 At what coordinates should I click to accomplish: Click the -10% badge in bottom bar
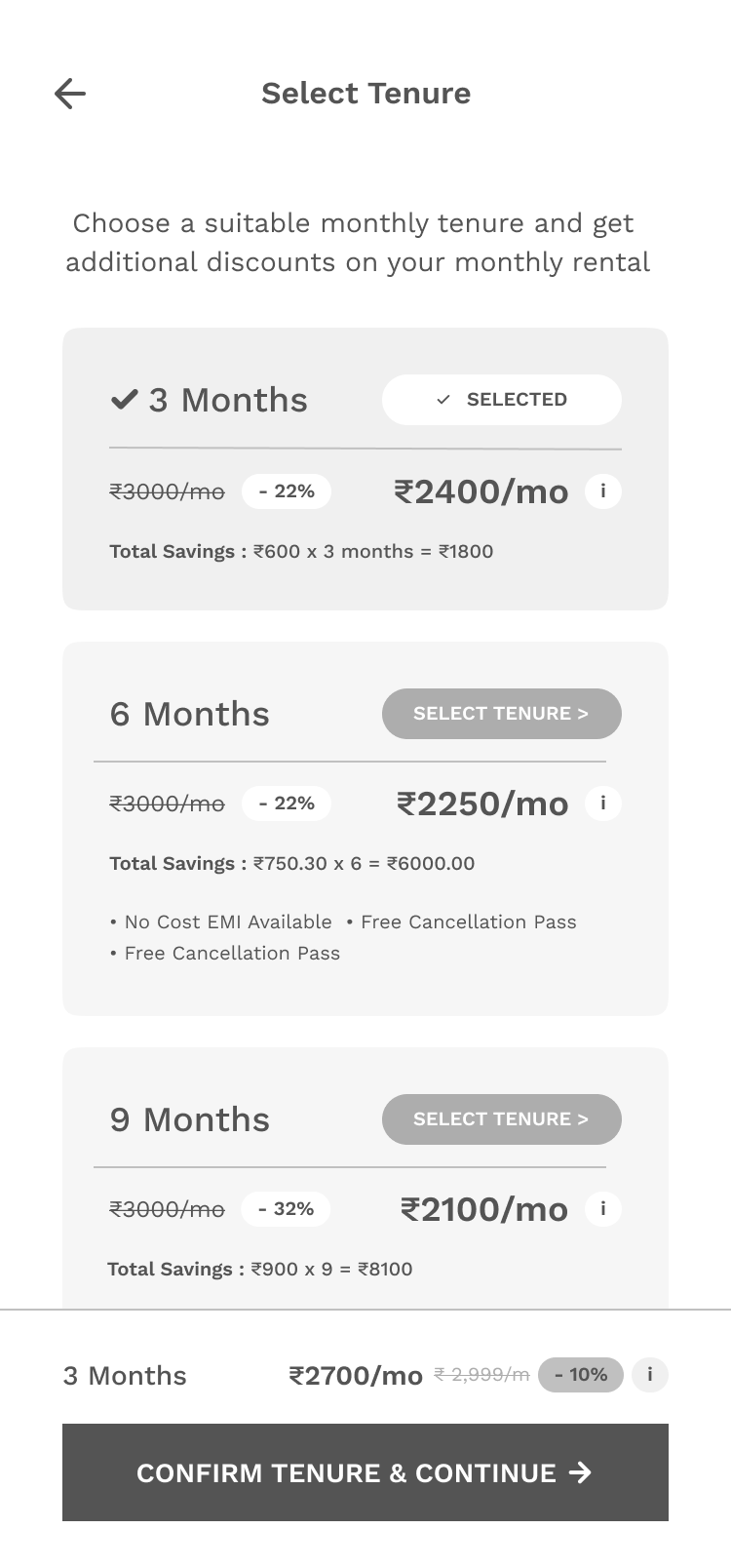tap(581, 1375)
